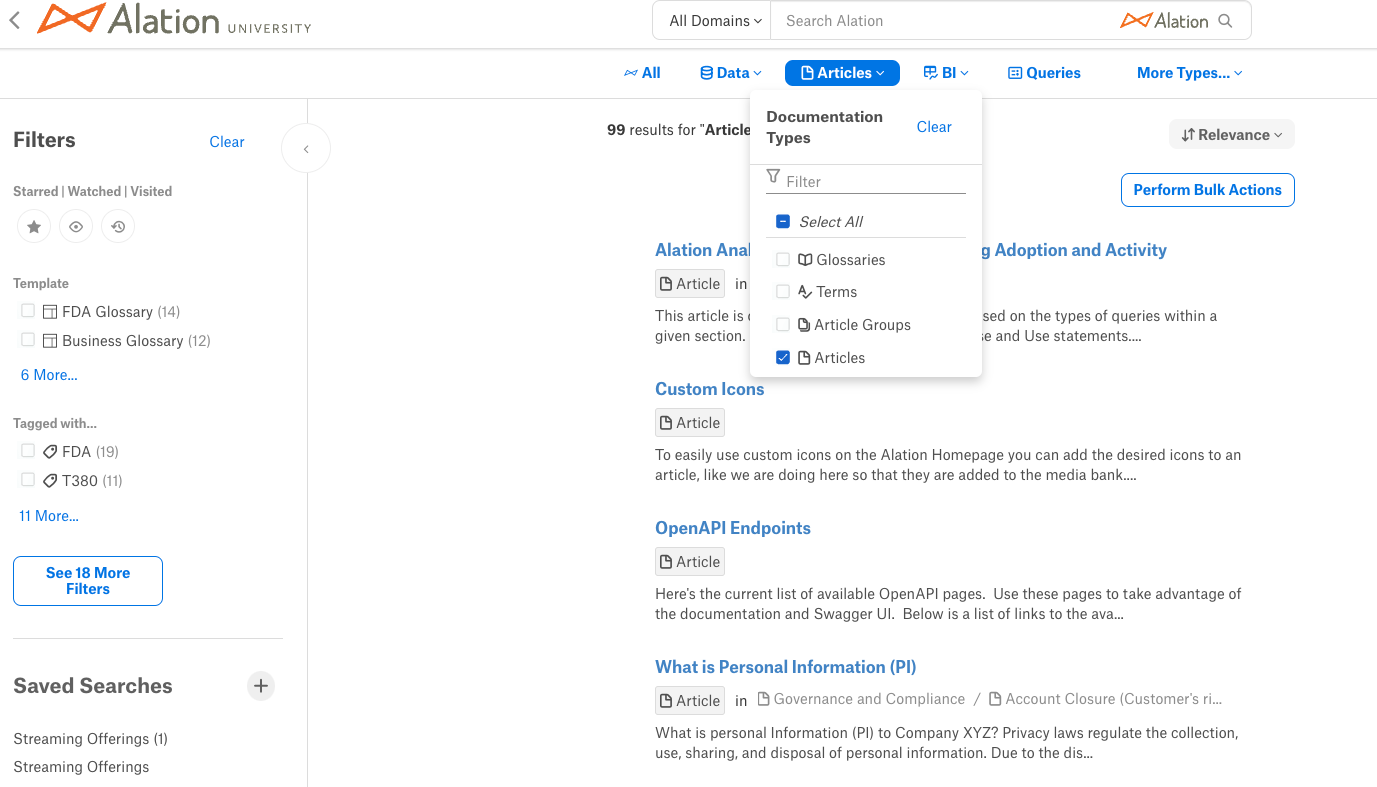This screenshot has height=787, width=1377.
Task: Click the Visited history clock icon
Action: pos(118,227)
